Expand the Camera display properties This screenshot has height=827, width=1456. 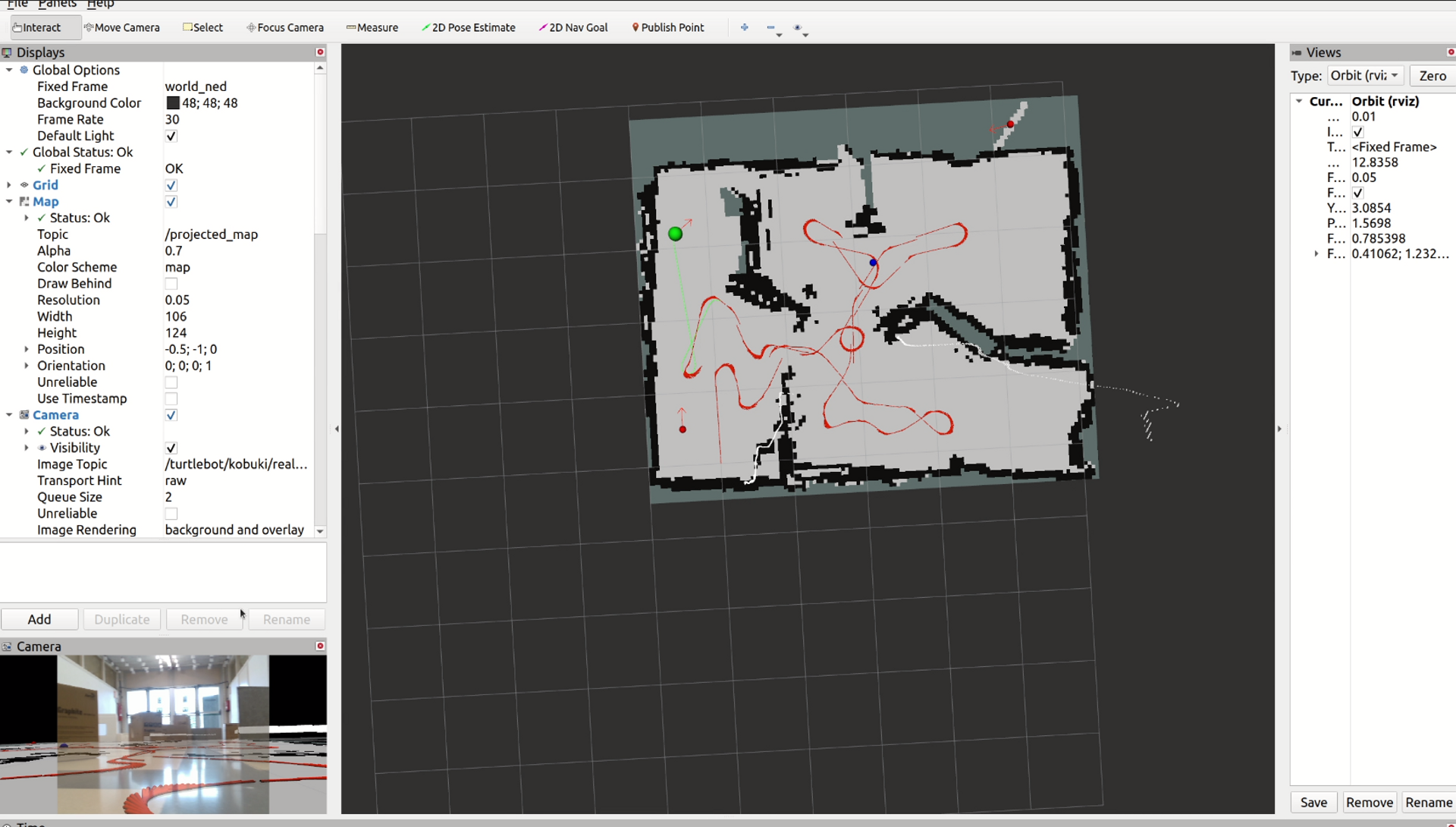click(8, 414)
